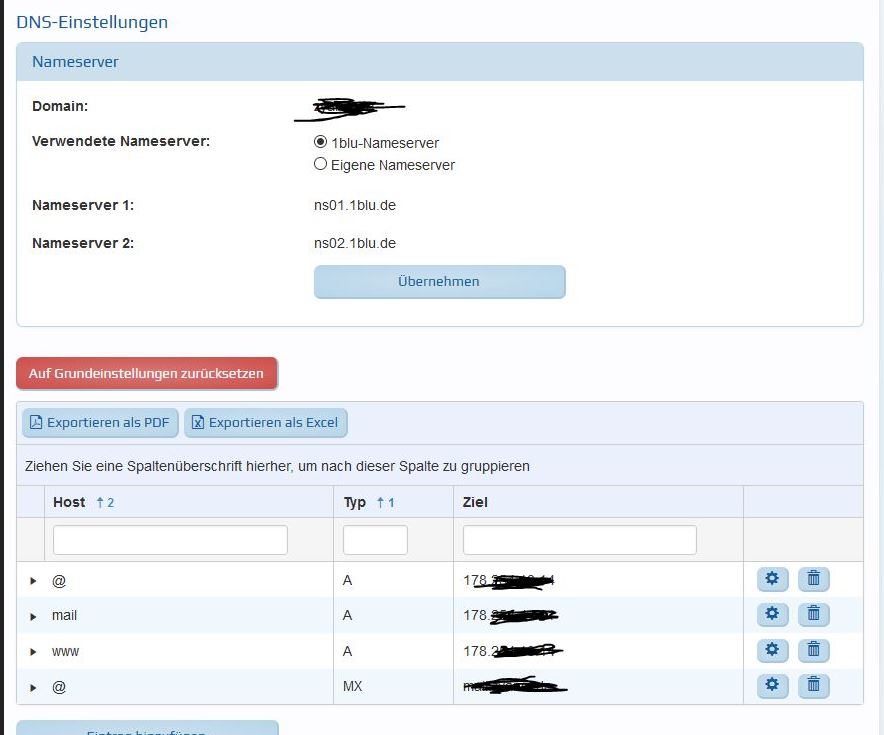Export the table as PDF
The image size is (884, 735).
coord(100,423)
